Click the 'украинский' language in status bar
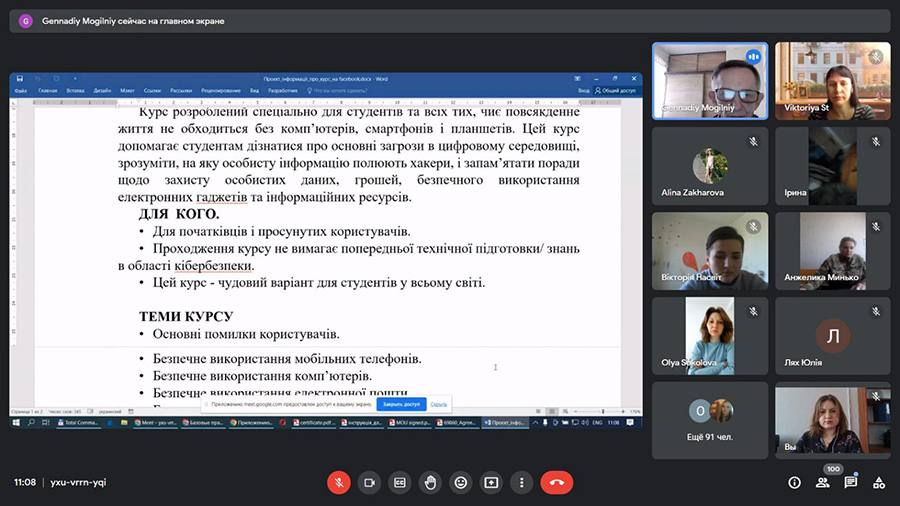The width and height of the screenshot is (900, 506). coord(110,411)
